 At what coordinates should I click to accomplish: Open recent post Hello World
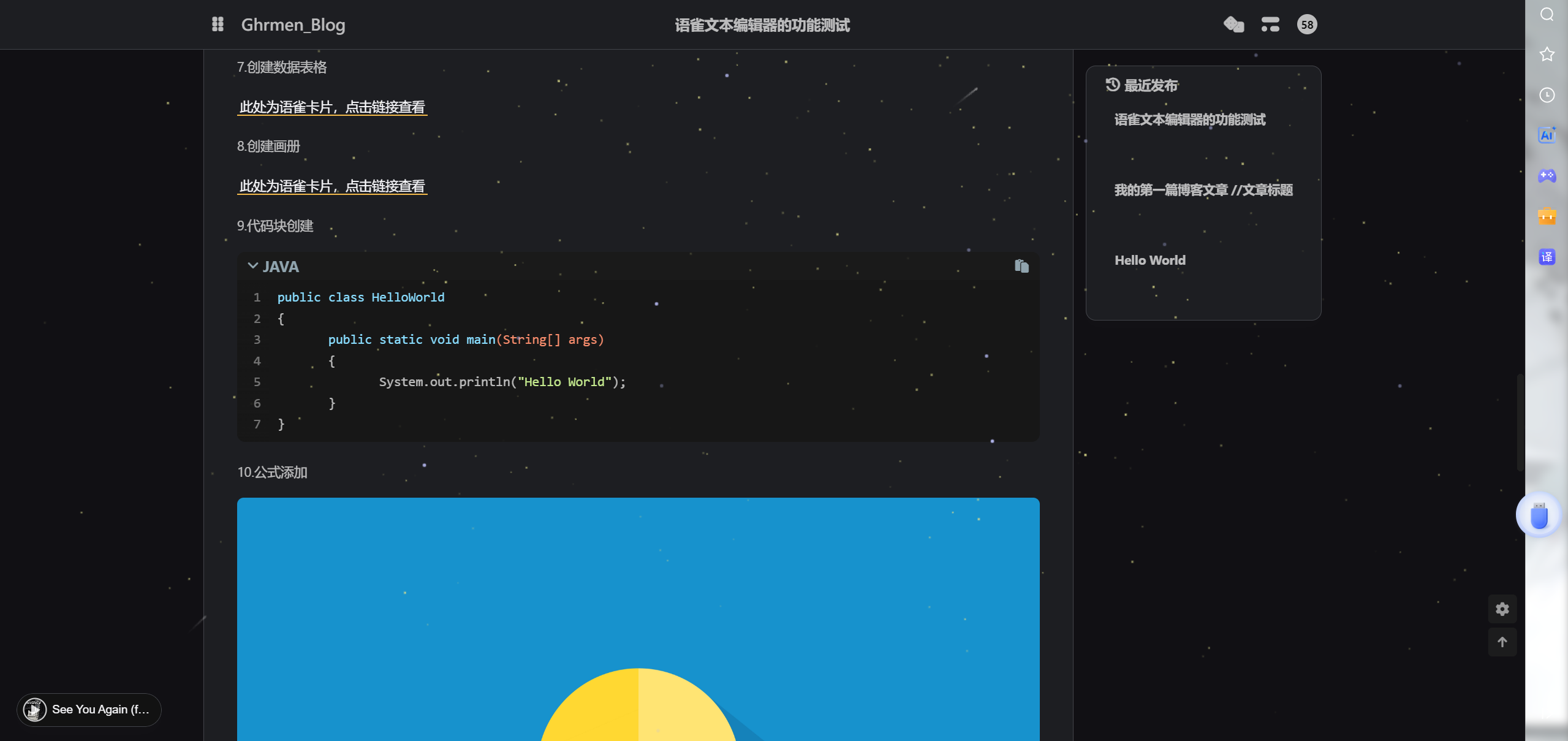click(x=1149, y=260)
